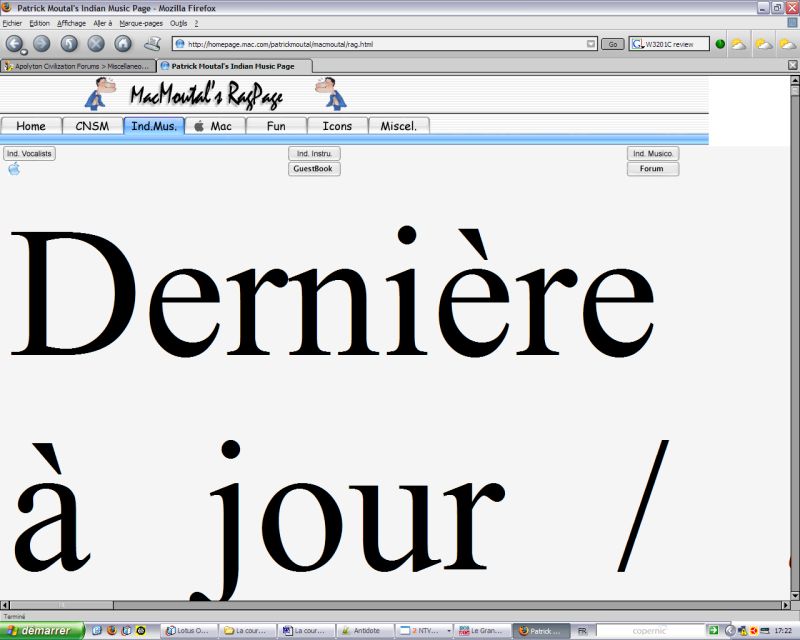Click the left bowing-man logo in the banner
Viewport: 800px width, 640px height.
pos(100,93)
